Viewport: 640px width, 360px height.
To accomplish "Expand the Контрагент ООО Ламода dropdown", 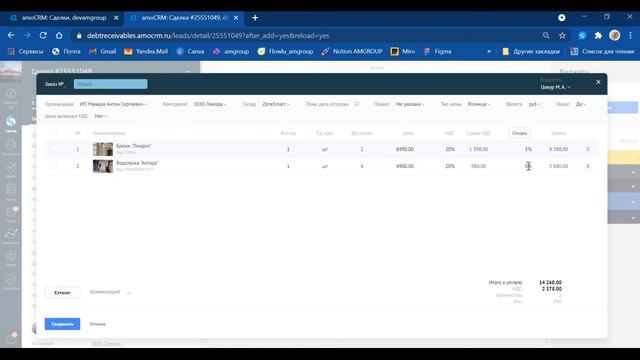I will click(210, 104).
